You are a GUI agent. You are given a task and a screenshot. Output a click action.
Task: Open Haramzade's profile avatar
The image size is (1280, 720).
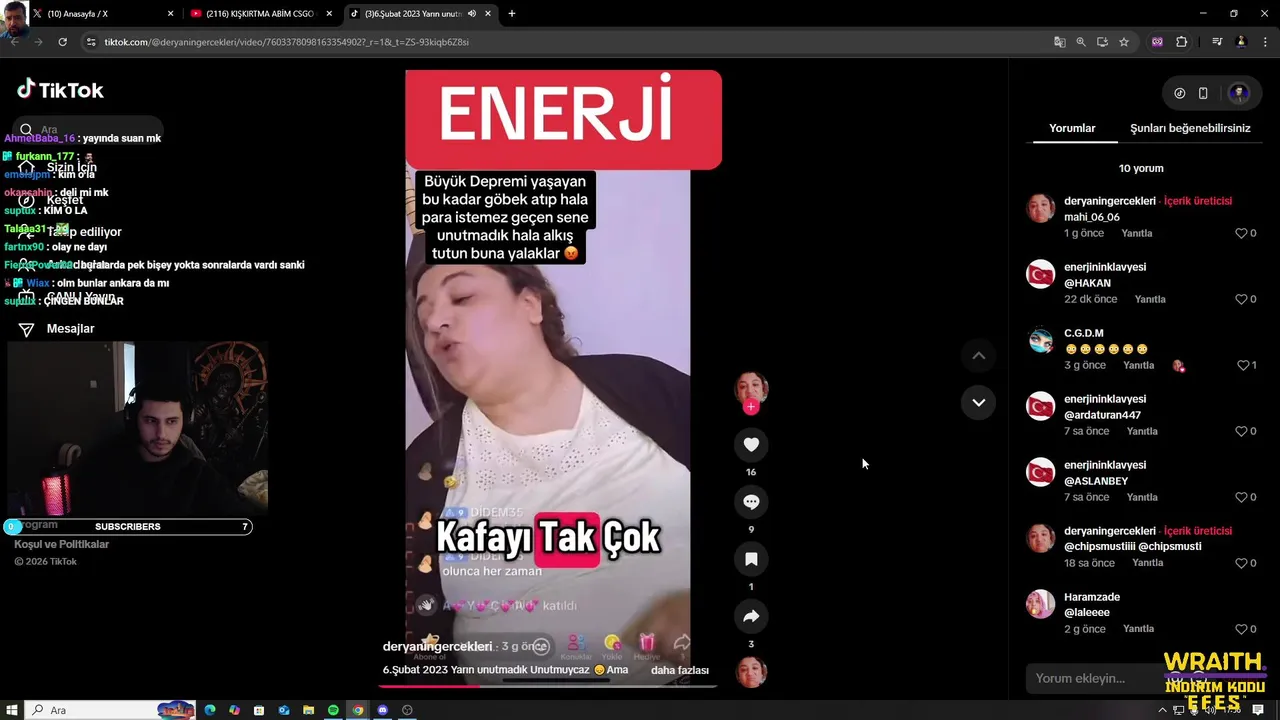click(1041, 604)
